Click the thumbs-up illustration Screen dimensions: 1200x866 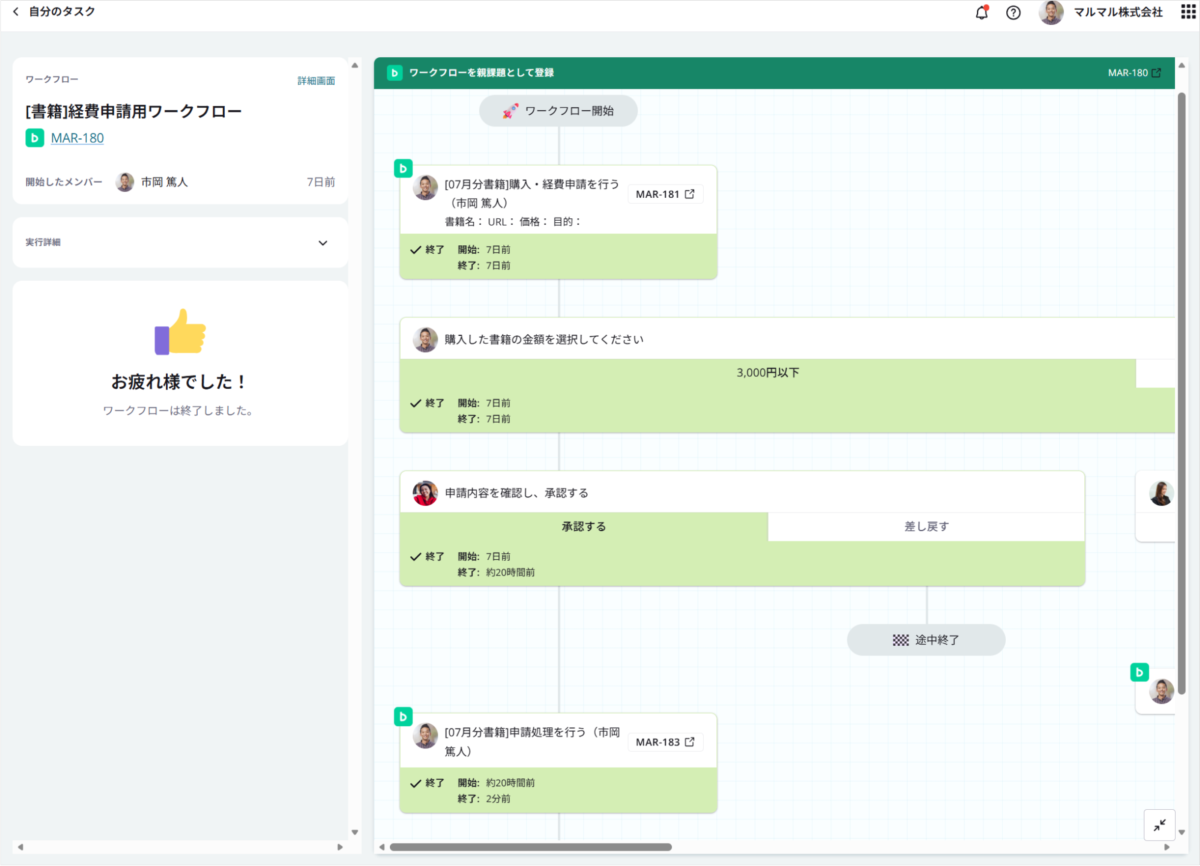(x=180, y=332)
